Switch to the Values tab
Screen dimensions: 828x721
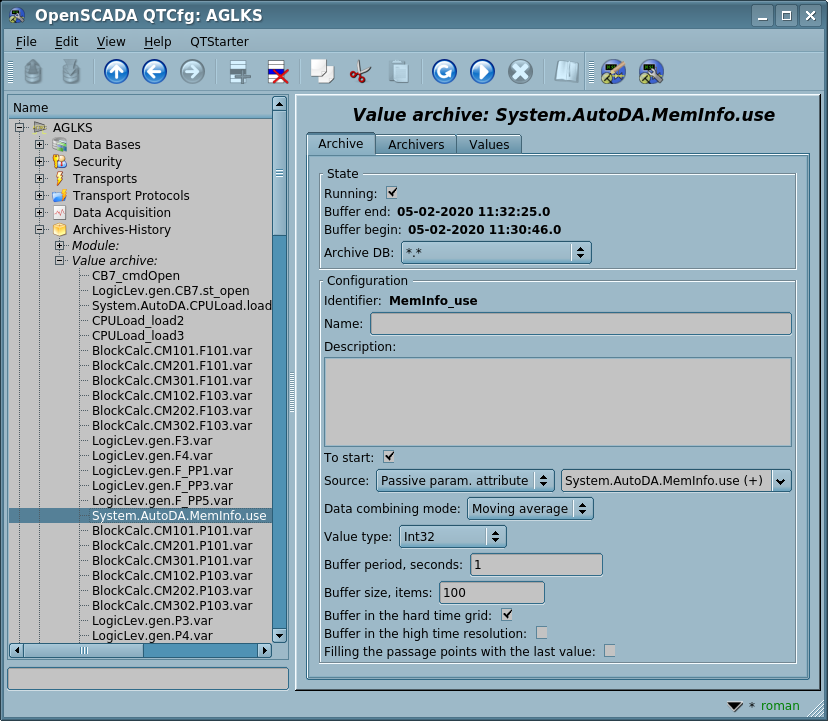point(489,145)
